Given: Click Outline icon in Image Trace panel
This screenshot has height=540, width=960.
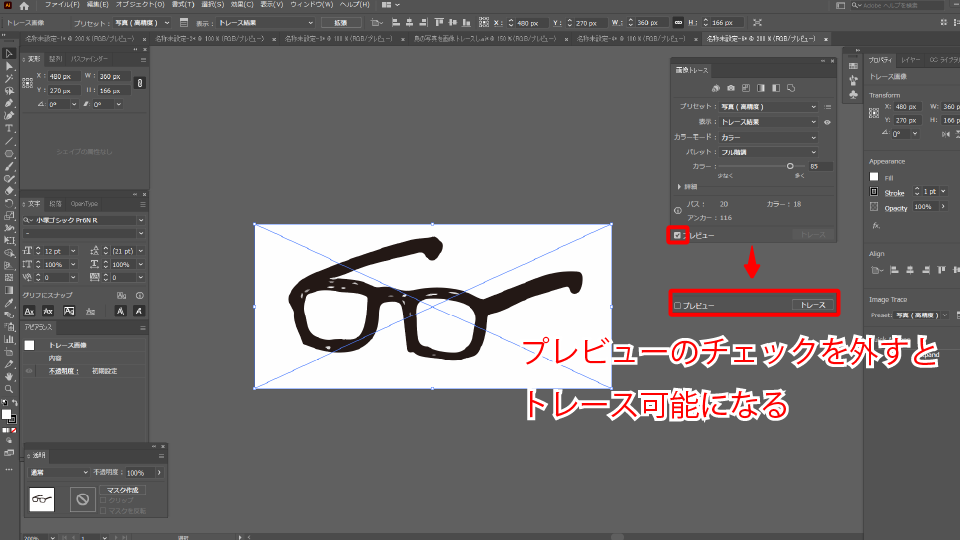Looking at the screenshot, I should pos(791,88).
